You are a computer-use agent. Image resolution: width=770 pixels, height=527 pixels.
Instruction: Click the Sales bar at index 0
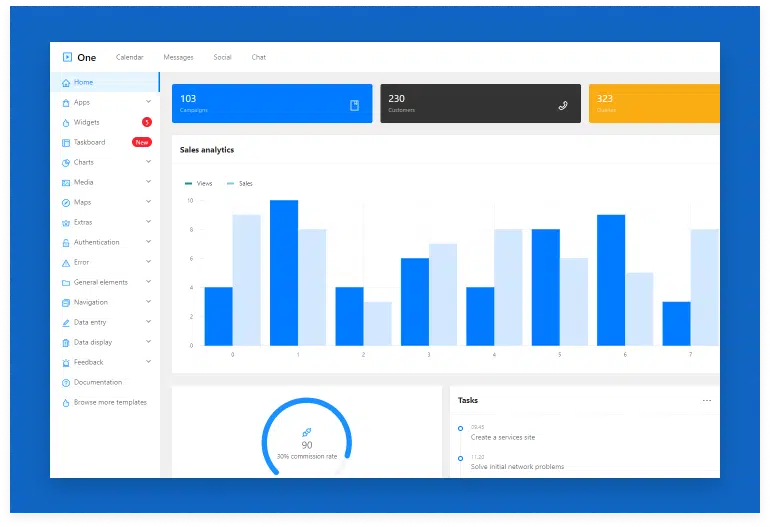pos(247,280)
